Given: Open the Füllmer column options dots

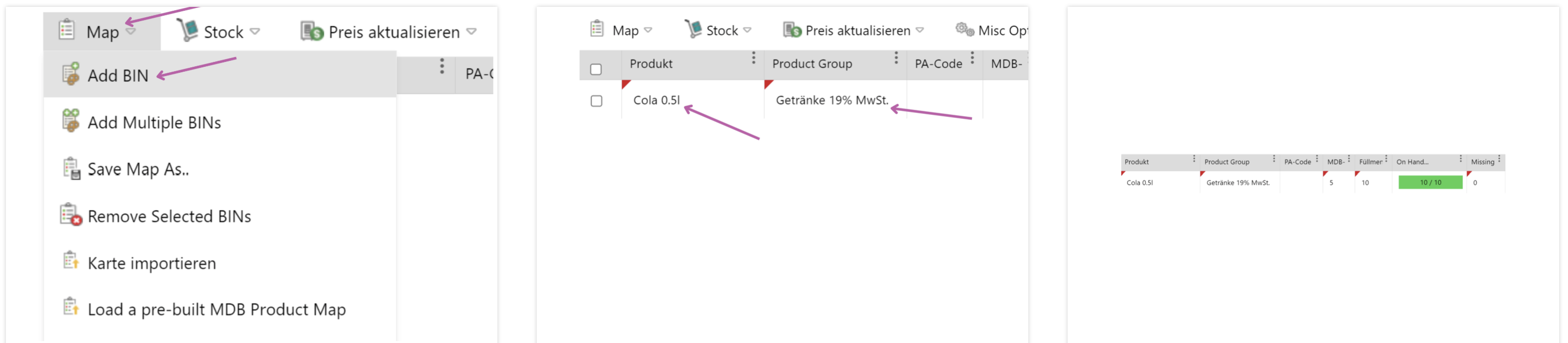Looking at the screenshot, I should click(x=1386, y=159).
